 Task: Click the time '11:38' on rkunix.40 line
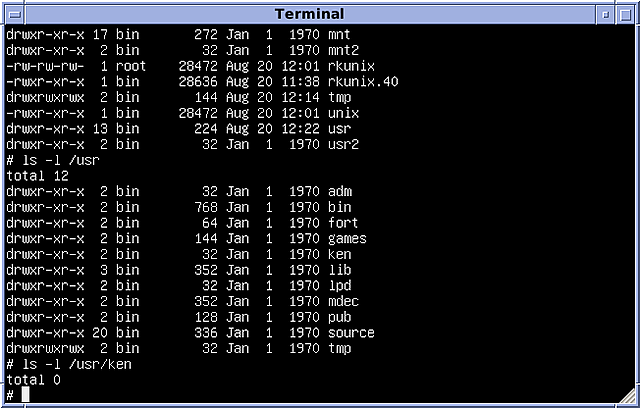pos(300,82)
